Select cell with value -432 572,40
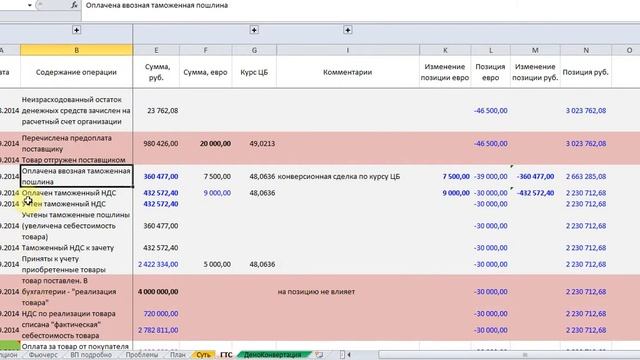 click(x=535, y=193)
